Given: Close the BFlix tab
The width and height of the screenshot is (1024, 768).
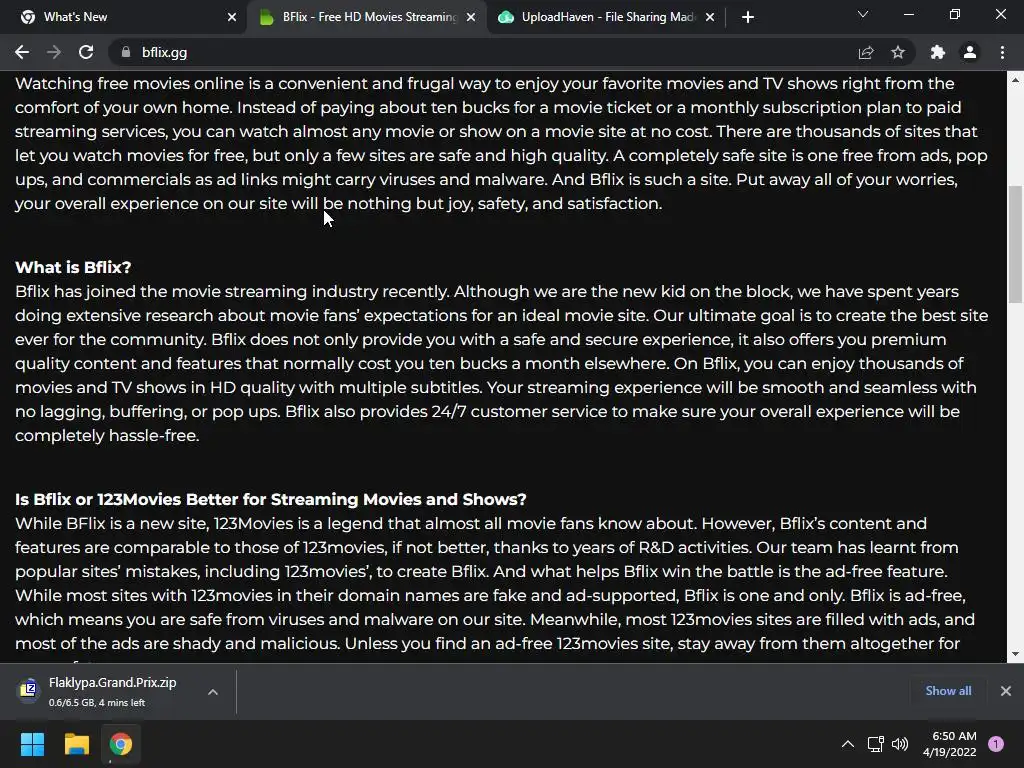Looking at the screenshot, I should coord(471,17).
